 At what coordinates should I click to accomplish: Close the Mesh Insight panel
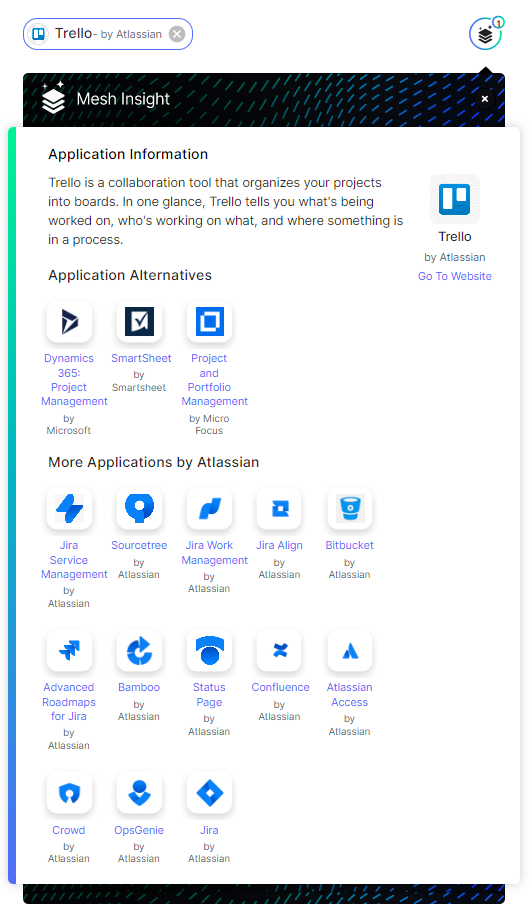pyautogui.click(x=485, y=99)
